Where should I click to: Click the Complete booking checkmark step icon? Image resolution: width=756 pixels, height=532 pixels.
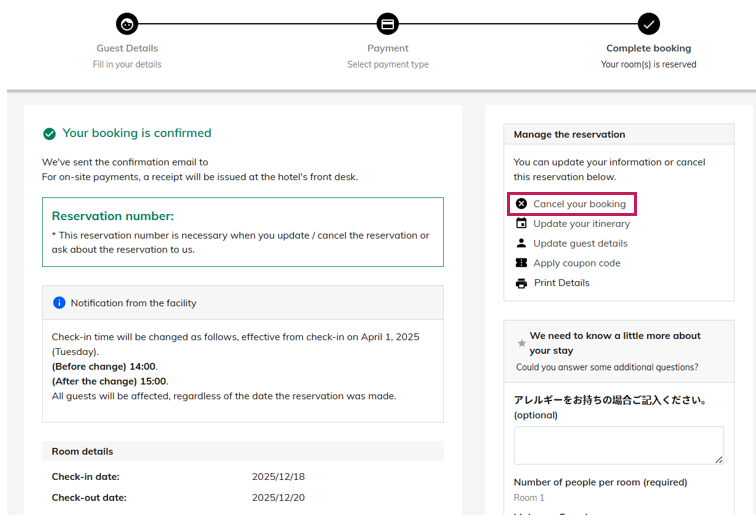[649, 24]
